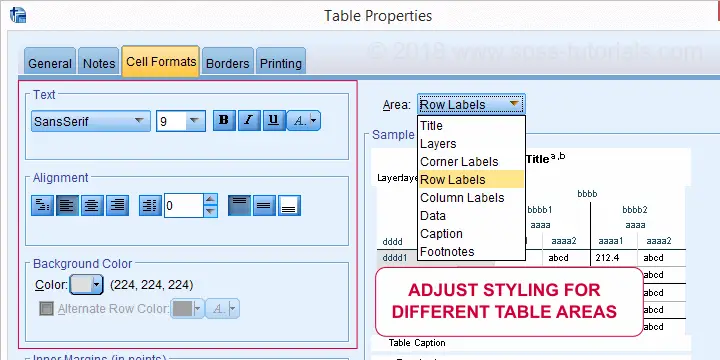Choose Footnotes from Area list
The image size is (720, 360).
[x=472, y=251]
